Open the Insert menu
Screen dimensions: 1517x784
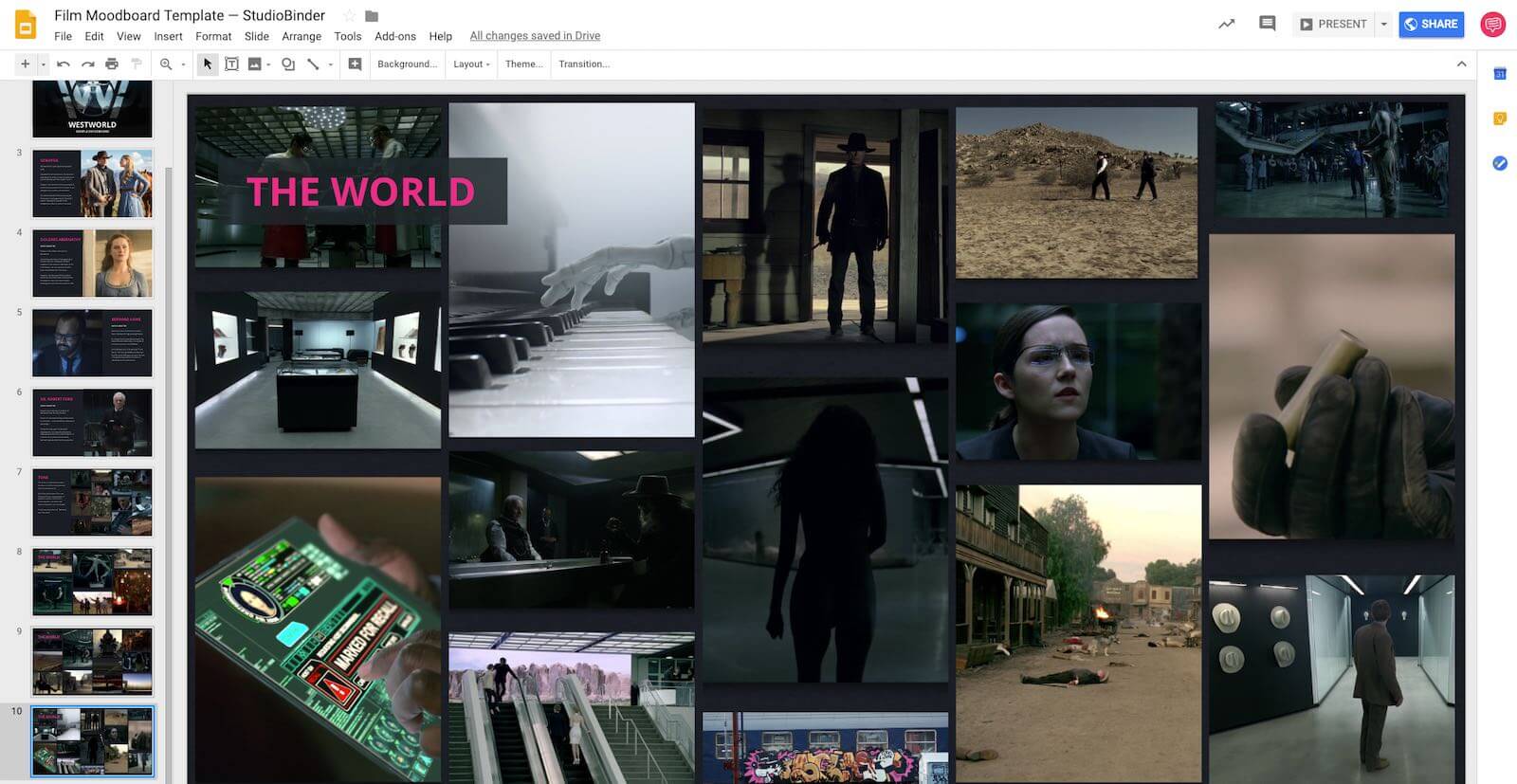[168, 36]
